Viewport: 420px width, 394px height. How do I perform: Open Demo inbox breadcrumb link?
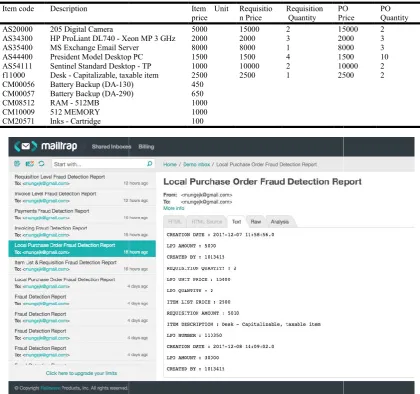197,164
